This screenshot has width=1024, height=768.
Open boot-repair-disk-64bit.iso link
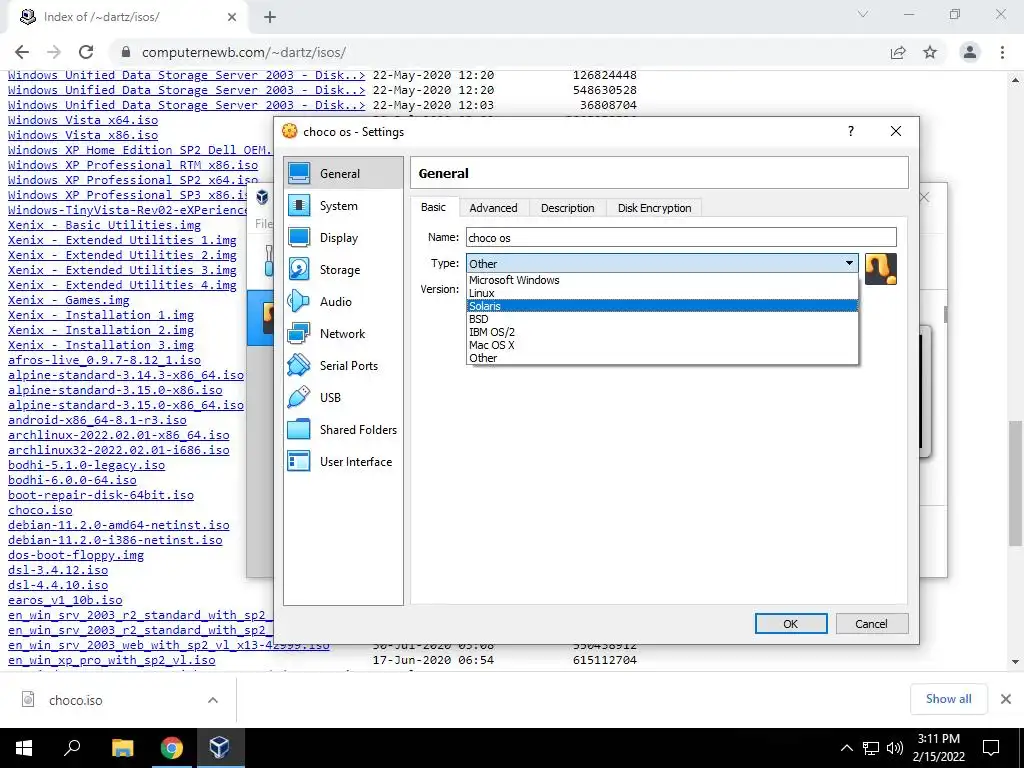pos(101,495)
